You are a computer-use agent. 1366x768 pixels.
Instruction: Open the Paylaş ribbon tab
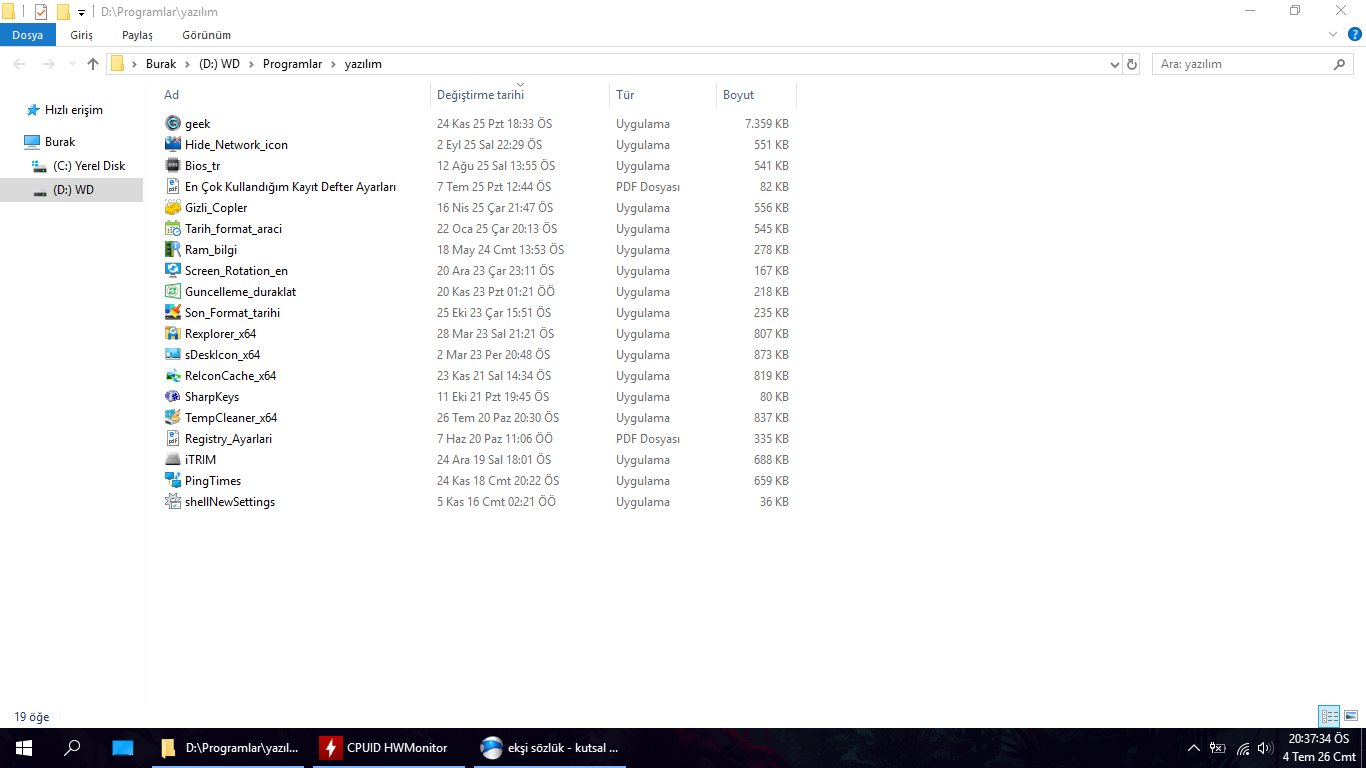pyautogui.click(x=137, y=35)
